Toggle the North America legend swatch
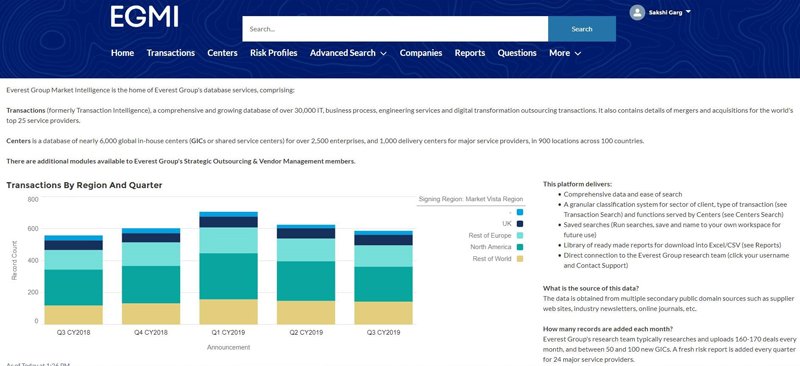This screenshot has height=366, width=800. [519, 247]
